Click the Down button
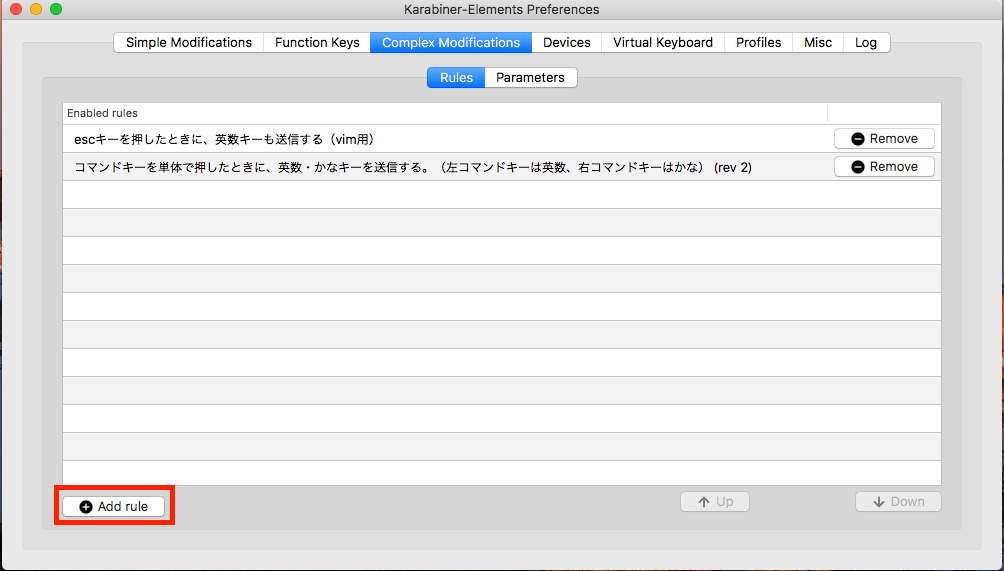 [898, 501]
